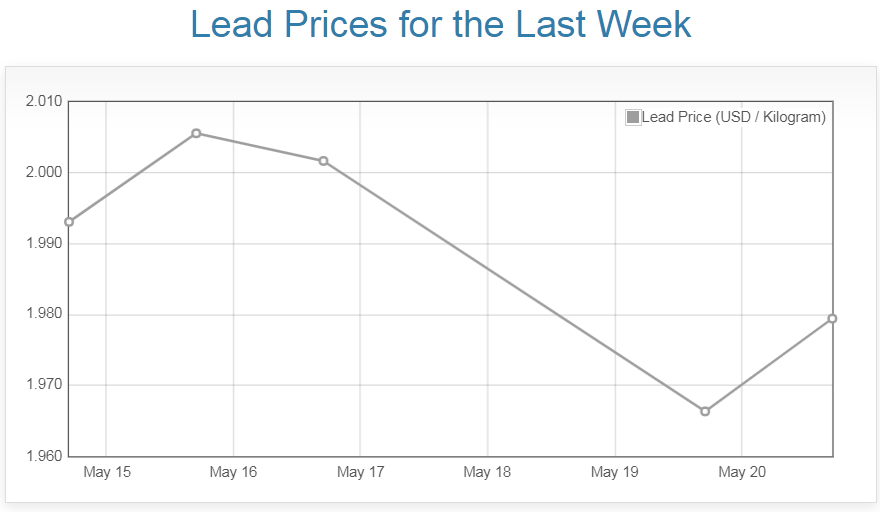Toggle the 'Lead Price (USD / Kilogram)' legend label
This screenshot has height=512, width=880.
point(733,117)
